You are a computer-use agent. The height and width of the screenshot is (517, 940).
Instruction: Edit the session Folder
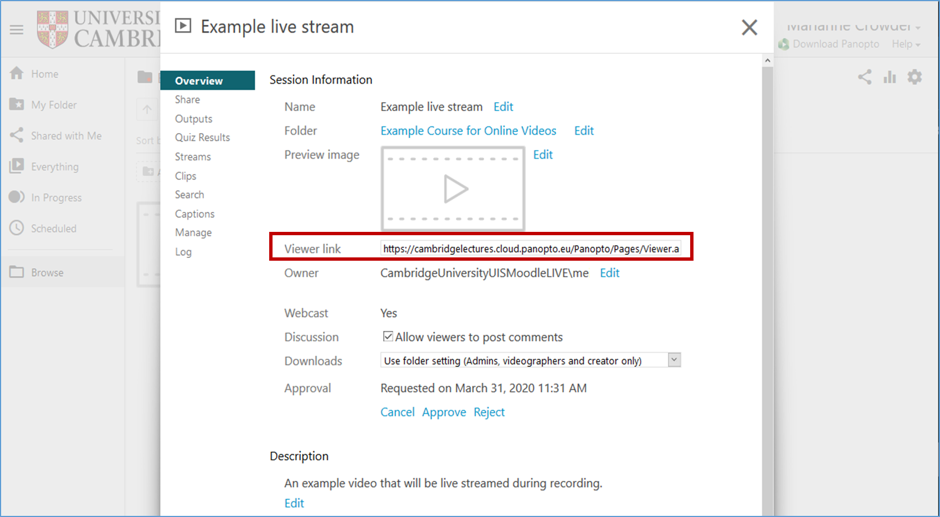pos(584,131)
